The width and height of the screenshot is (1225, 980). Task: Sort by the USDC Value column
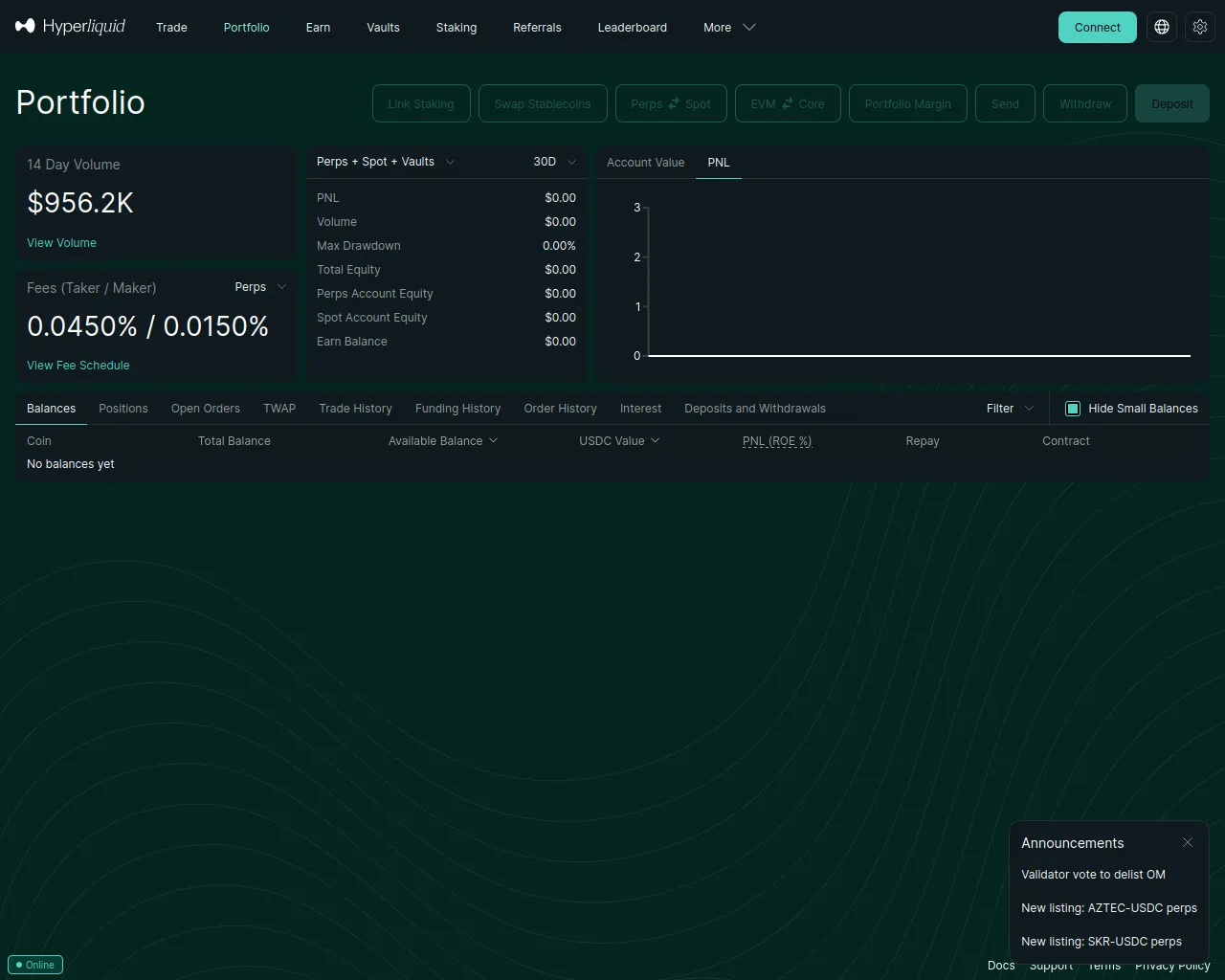(619, 441)
